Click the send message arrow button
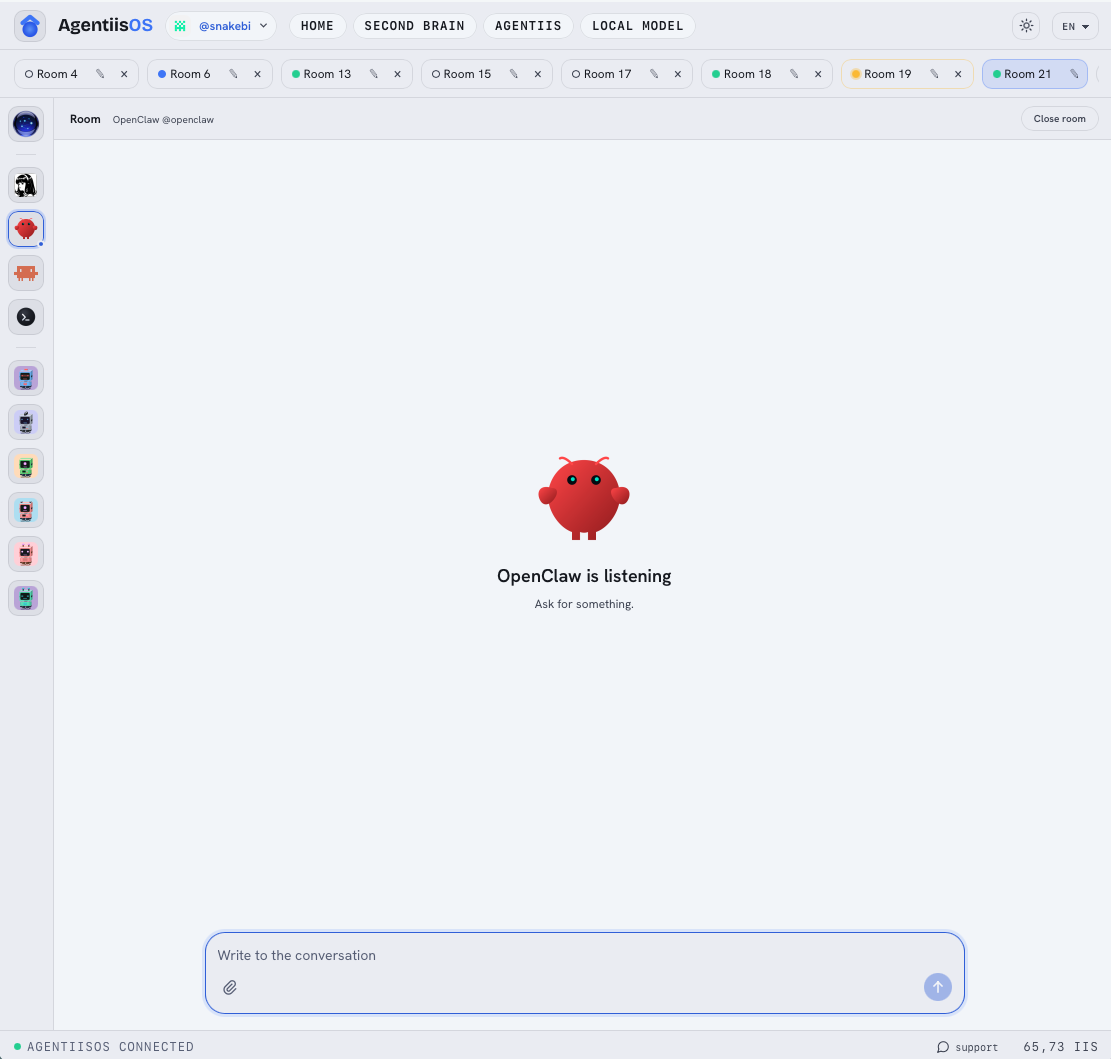The height and width of the screenshot is (1059, 1111). point(937,987)
